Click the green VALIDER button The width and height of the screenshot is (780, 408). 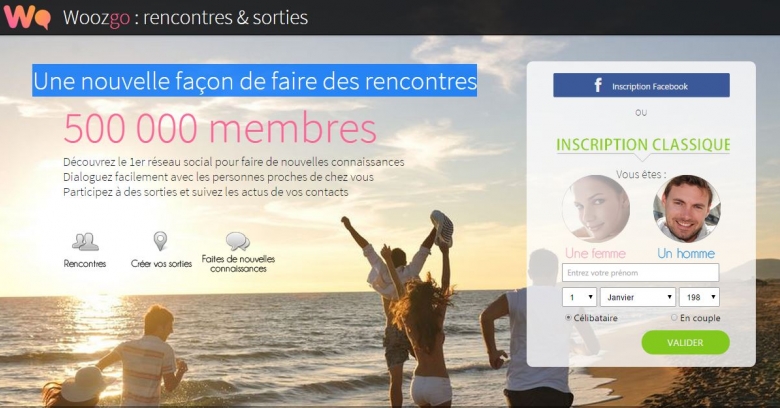(685, 342)
